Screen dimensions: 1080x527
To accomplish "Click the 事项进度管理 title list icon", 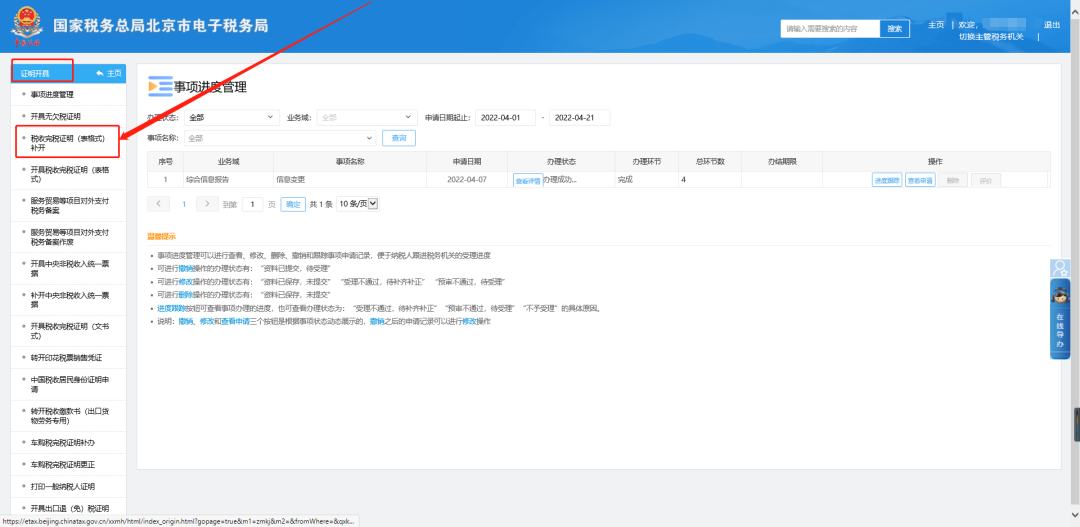I will click(x=160, y=86).
